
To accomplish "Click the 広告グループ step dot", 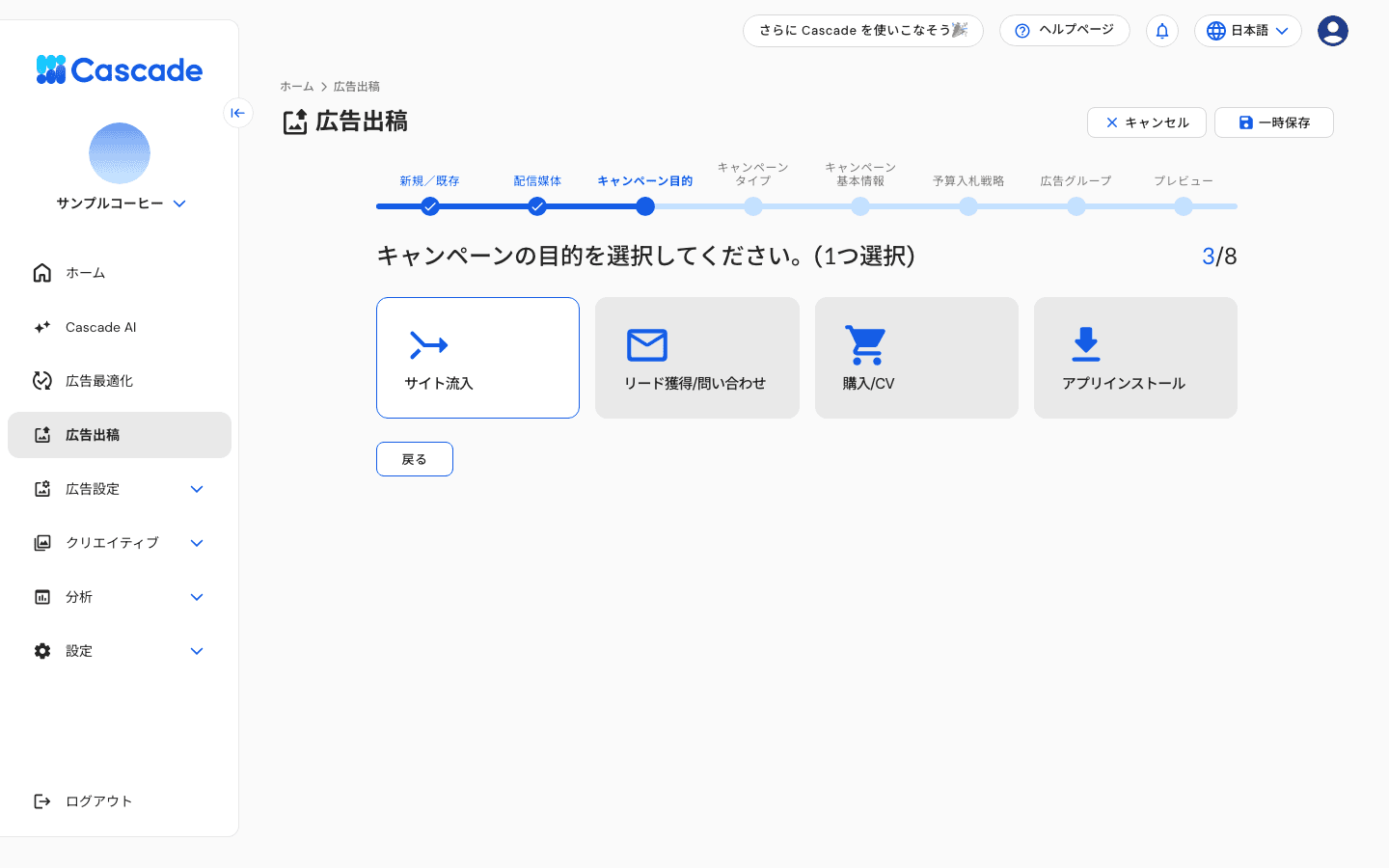I will 1076,206.
